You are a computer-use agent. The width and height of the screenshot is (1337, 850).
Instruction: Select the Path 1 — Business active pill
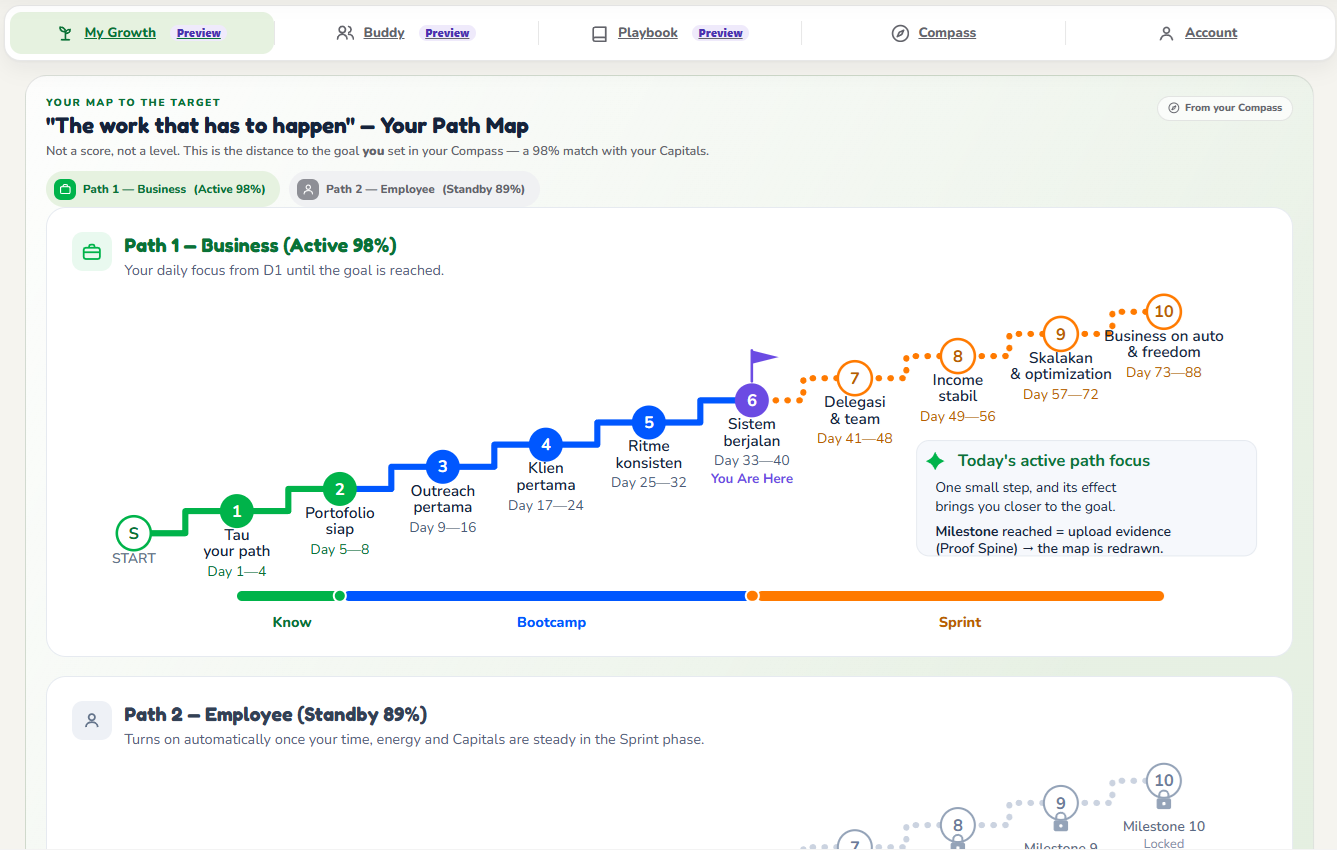click(163, 189)
